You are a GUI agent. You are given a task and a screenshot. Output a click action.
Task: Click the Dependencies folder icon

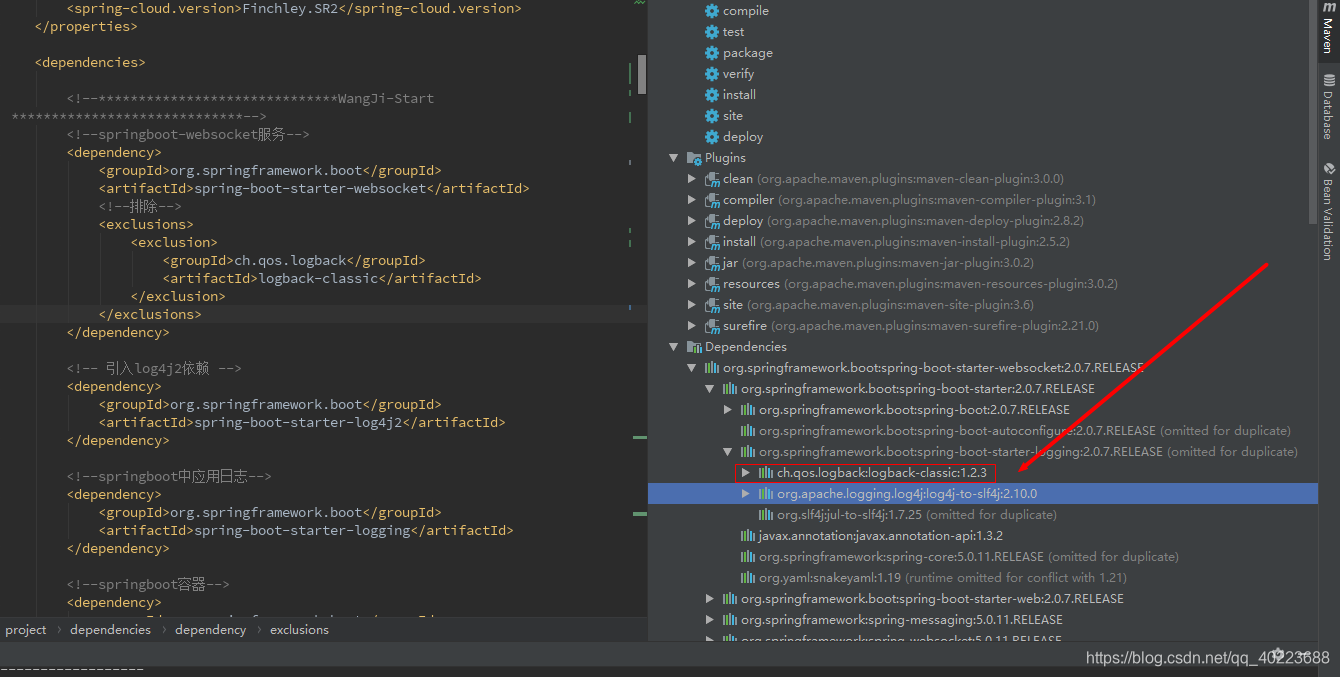[x=694, y=347]
